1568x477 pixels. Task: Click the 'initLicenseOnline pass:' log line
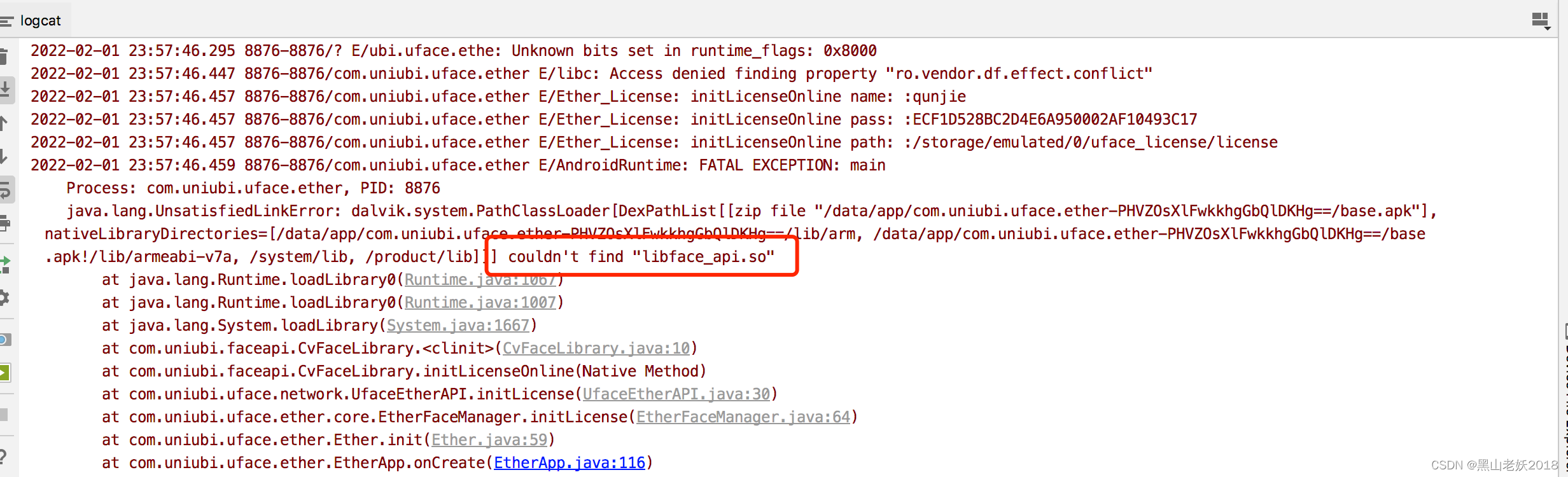pyautogui.click(x=614, y=120)
